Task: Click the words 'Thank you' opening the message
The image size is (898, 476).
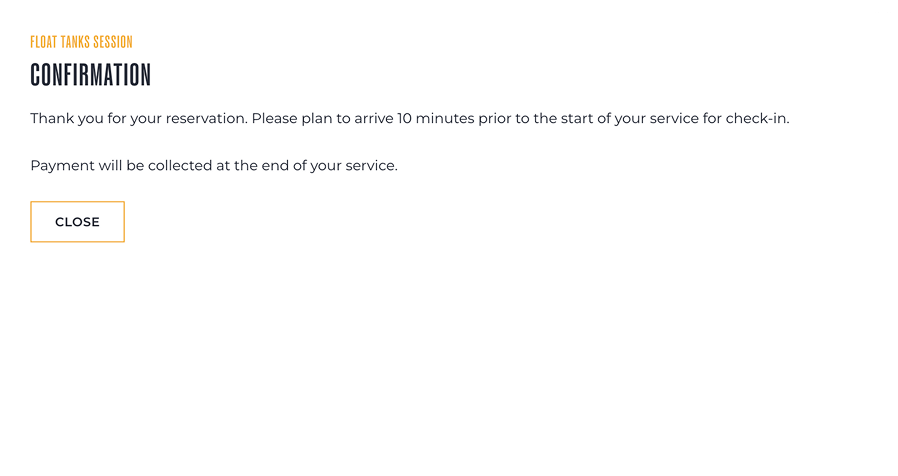Action: [67, 119]
